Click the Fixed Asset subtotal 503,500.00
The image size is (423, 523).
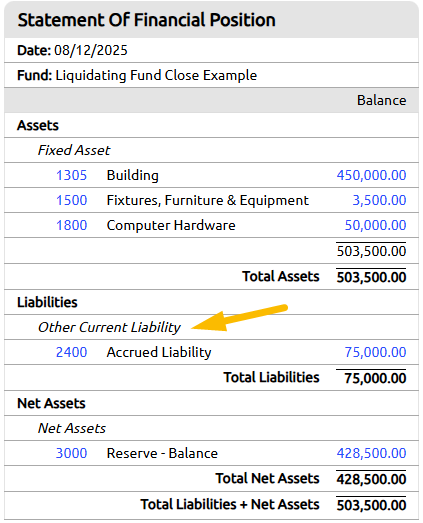pyautogui.click(x=371, y=251)
